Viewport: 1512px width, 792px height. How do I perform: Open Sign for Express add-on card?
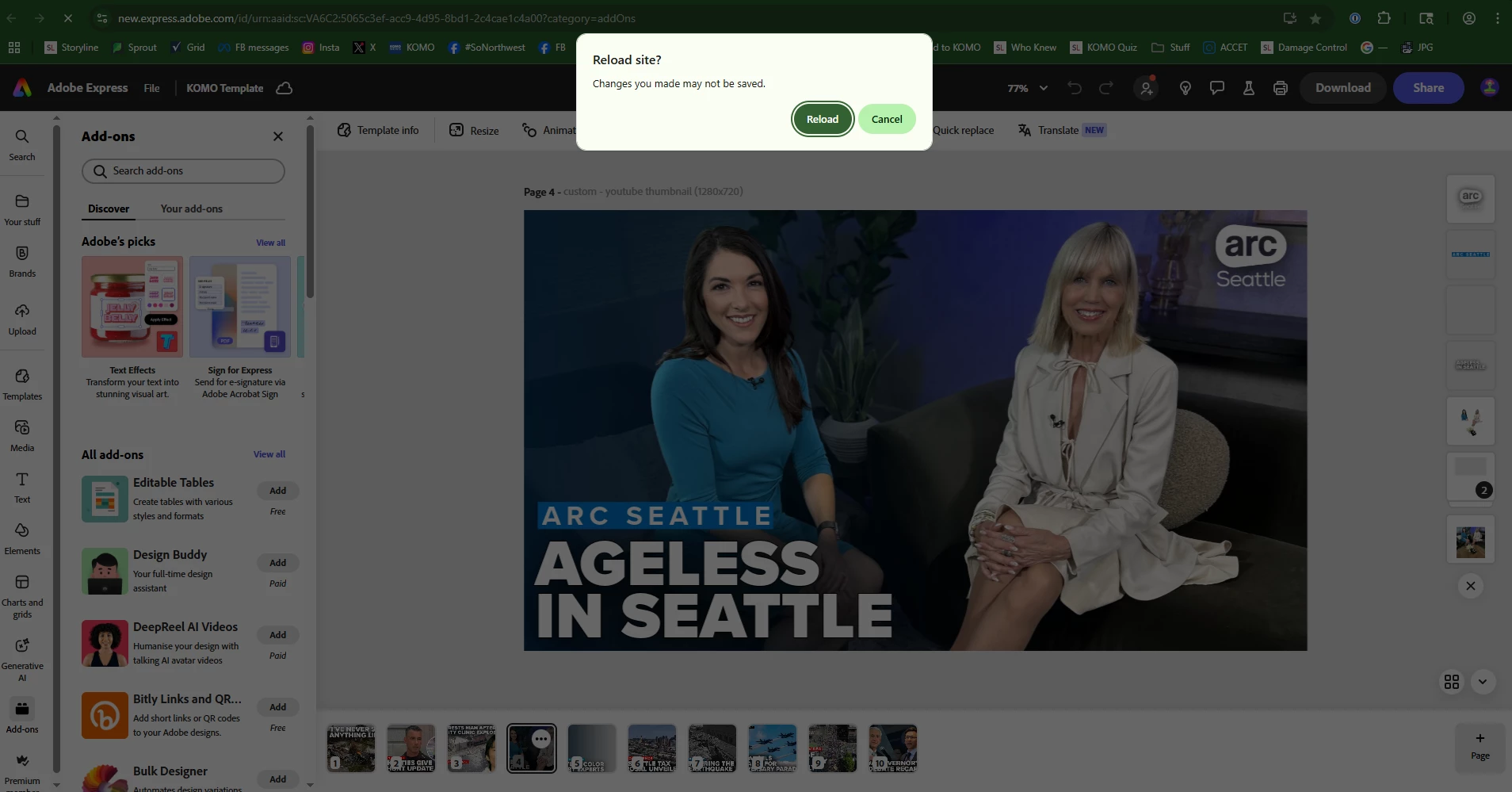tap(240, 327)
